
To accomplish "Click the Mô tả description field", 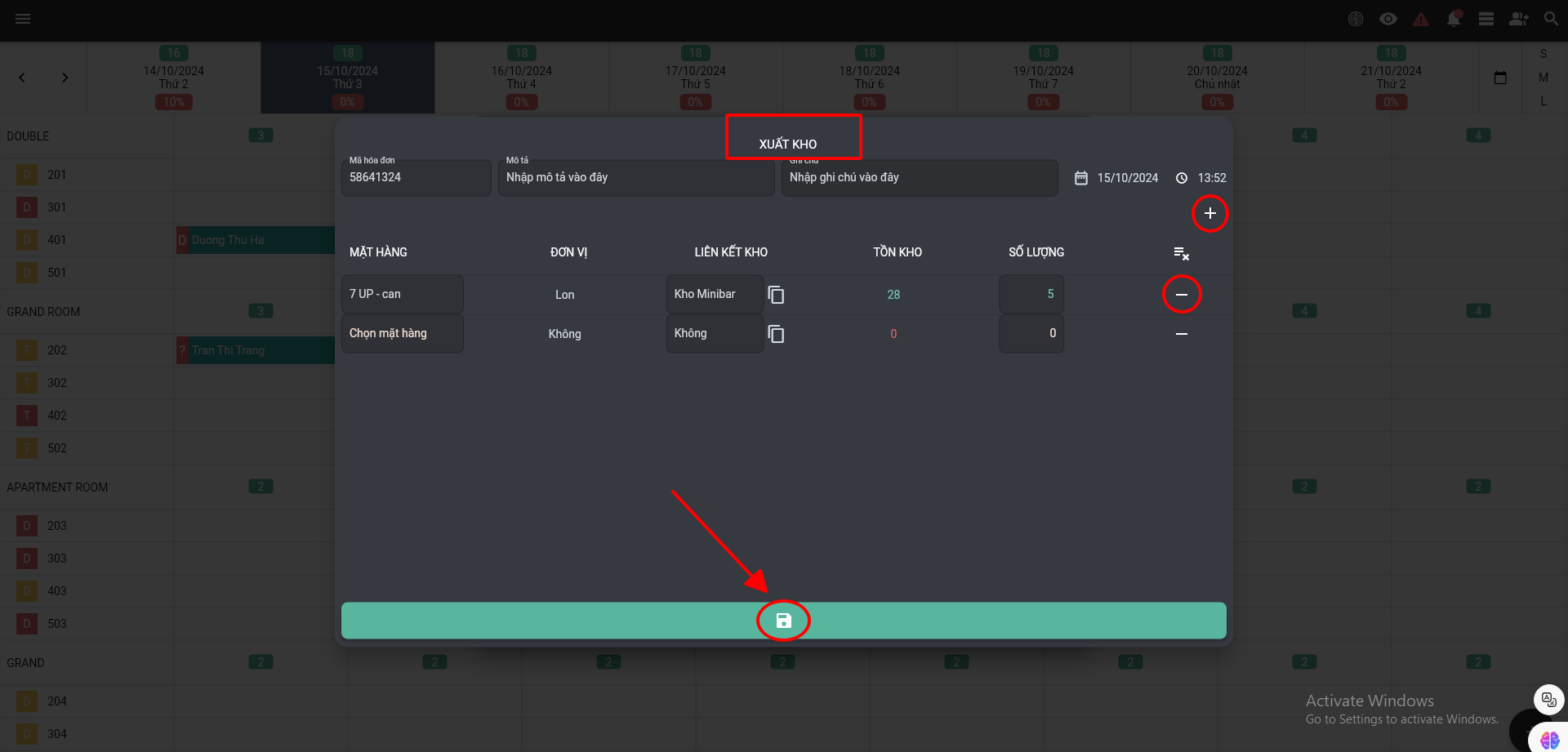I will tap(636, 177).
